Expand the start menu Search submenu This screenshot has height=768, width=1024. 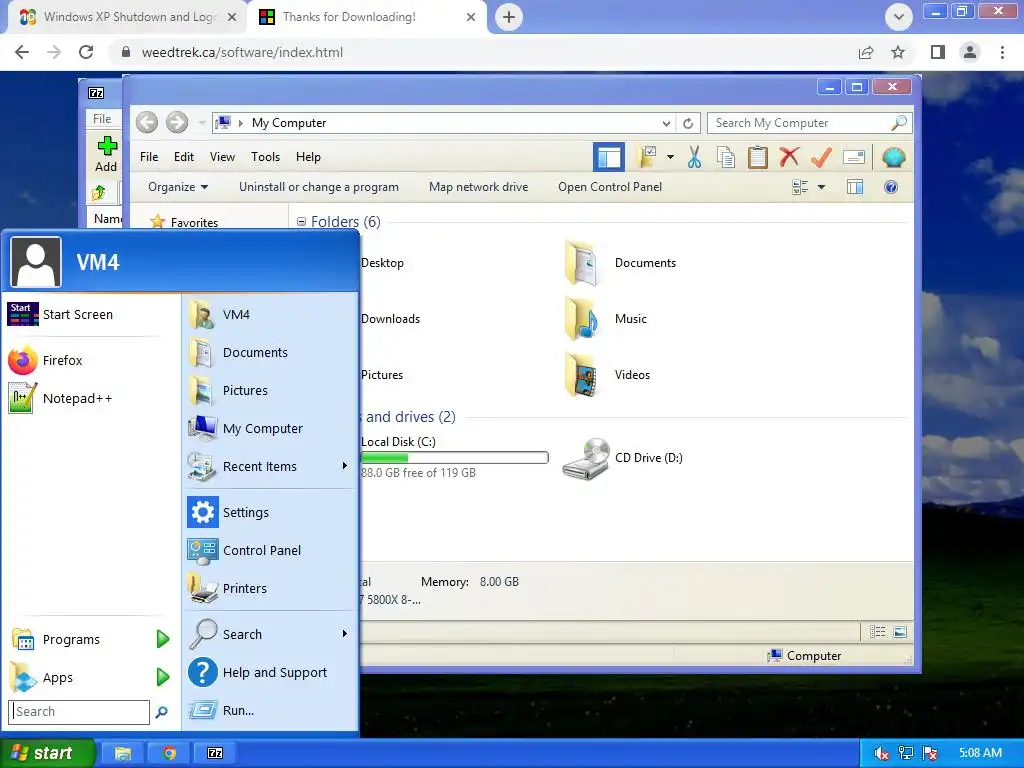[270, 634]
